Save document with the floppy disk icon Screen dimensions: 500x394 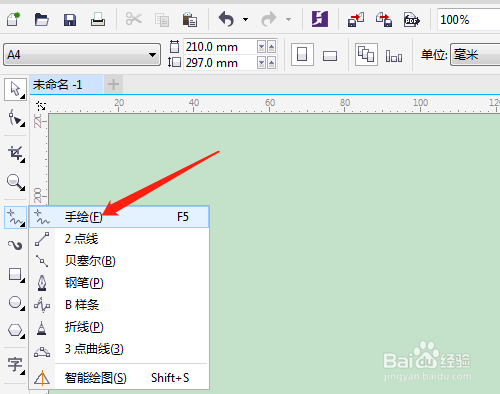(70, 20)
